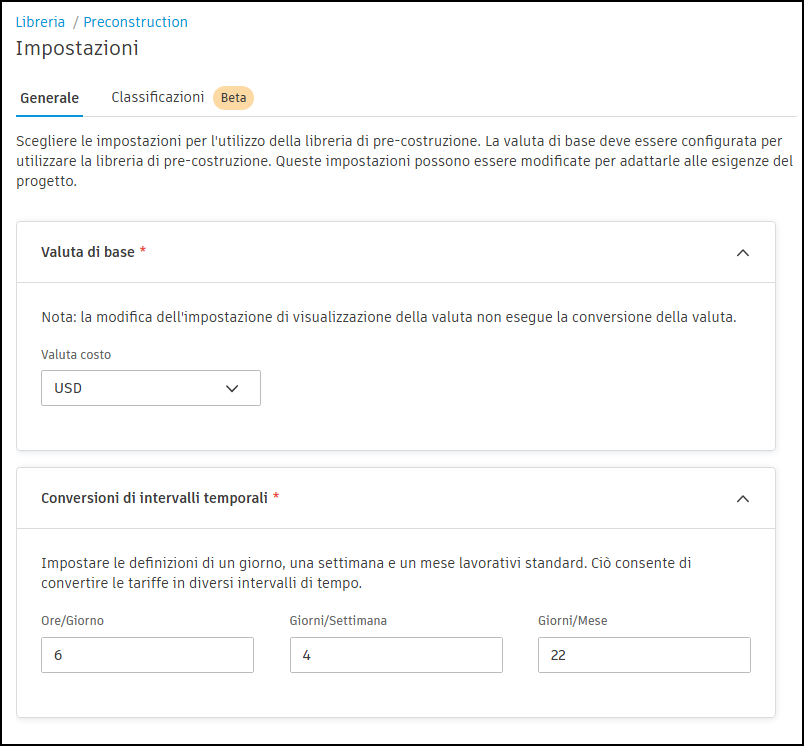Click the Valuta di base header title

pyautogui.click(x=88, y=252)
